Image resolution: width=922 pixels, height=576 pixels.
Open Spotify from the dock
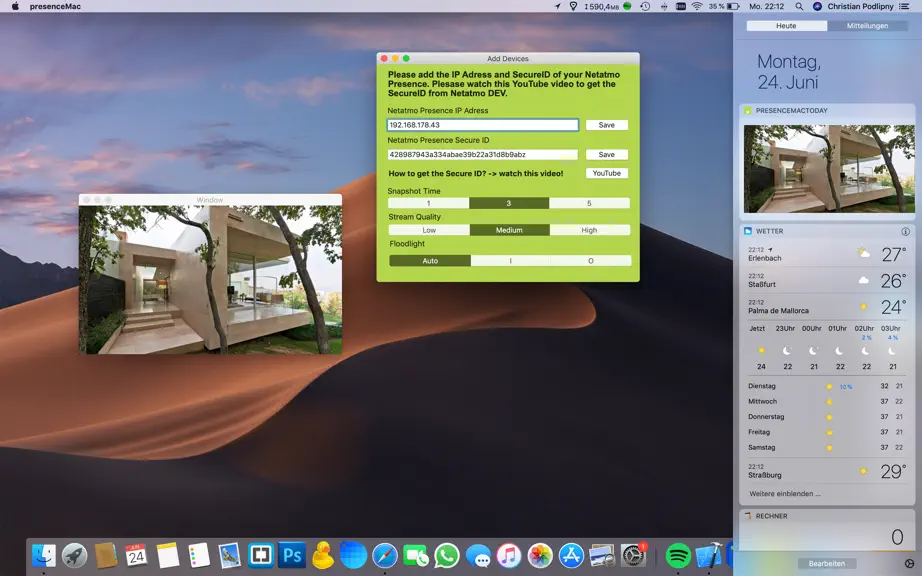click(x=677, y=555)
